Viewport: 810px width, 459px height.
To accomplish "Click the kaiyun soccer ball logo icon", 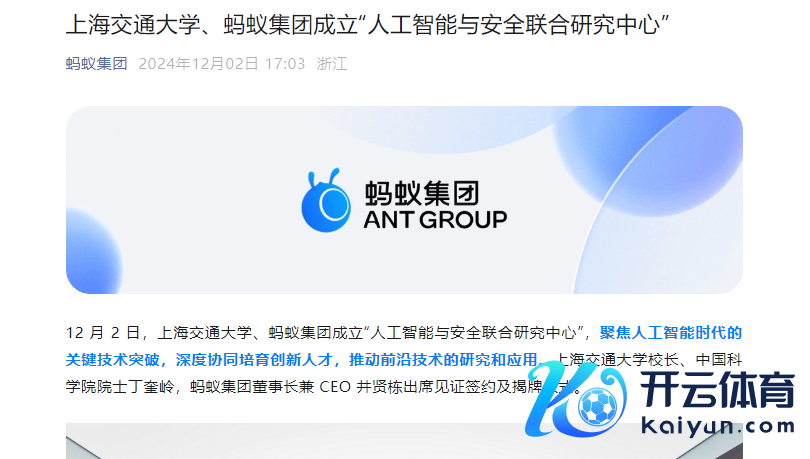I will tap(598, 406).
